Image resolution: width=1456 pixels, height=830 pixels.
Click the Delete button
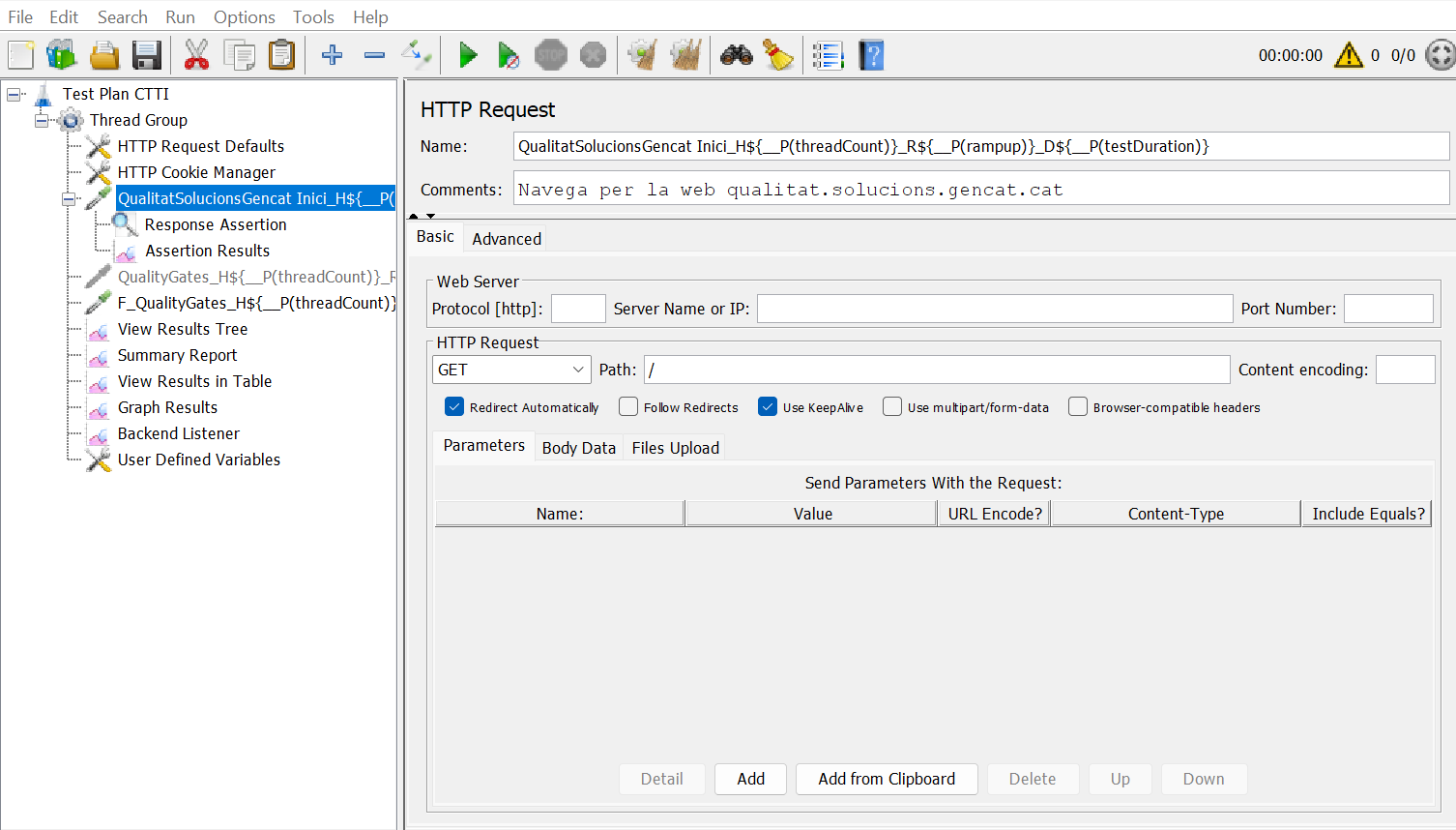tap(1033, 779)
